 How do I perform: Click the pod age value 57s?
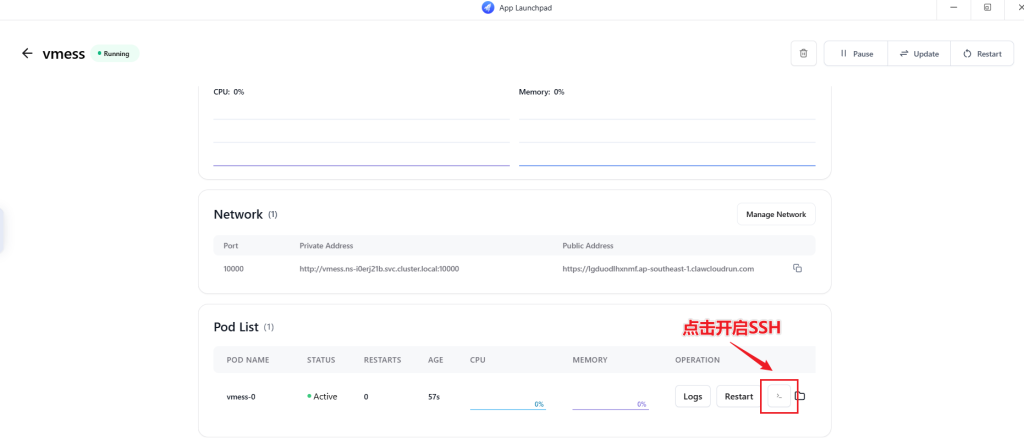tap(434, 397)
